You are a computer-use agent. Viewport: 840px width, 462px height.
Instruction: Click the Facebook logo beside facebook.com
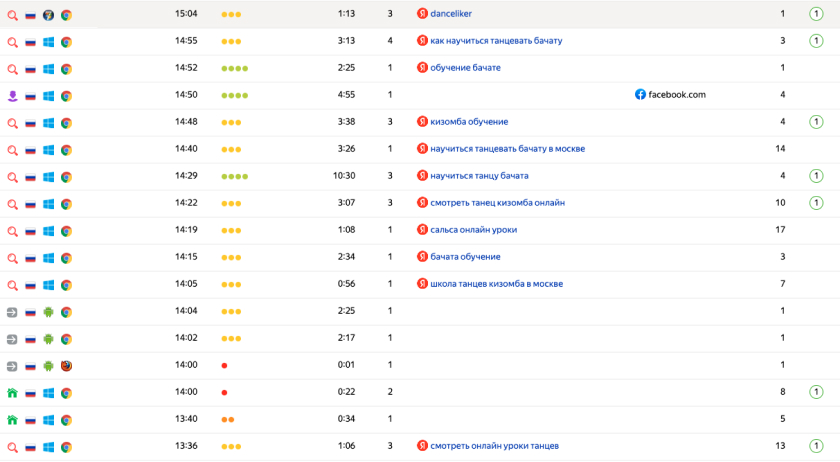tap(640, 95)
